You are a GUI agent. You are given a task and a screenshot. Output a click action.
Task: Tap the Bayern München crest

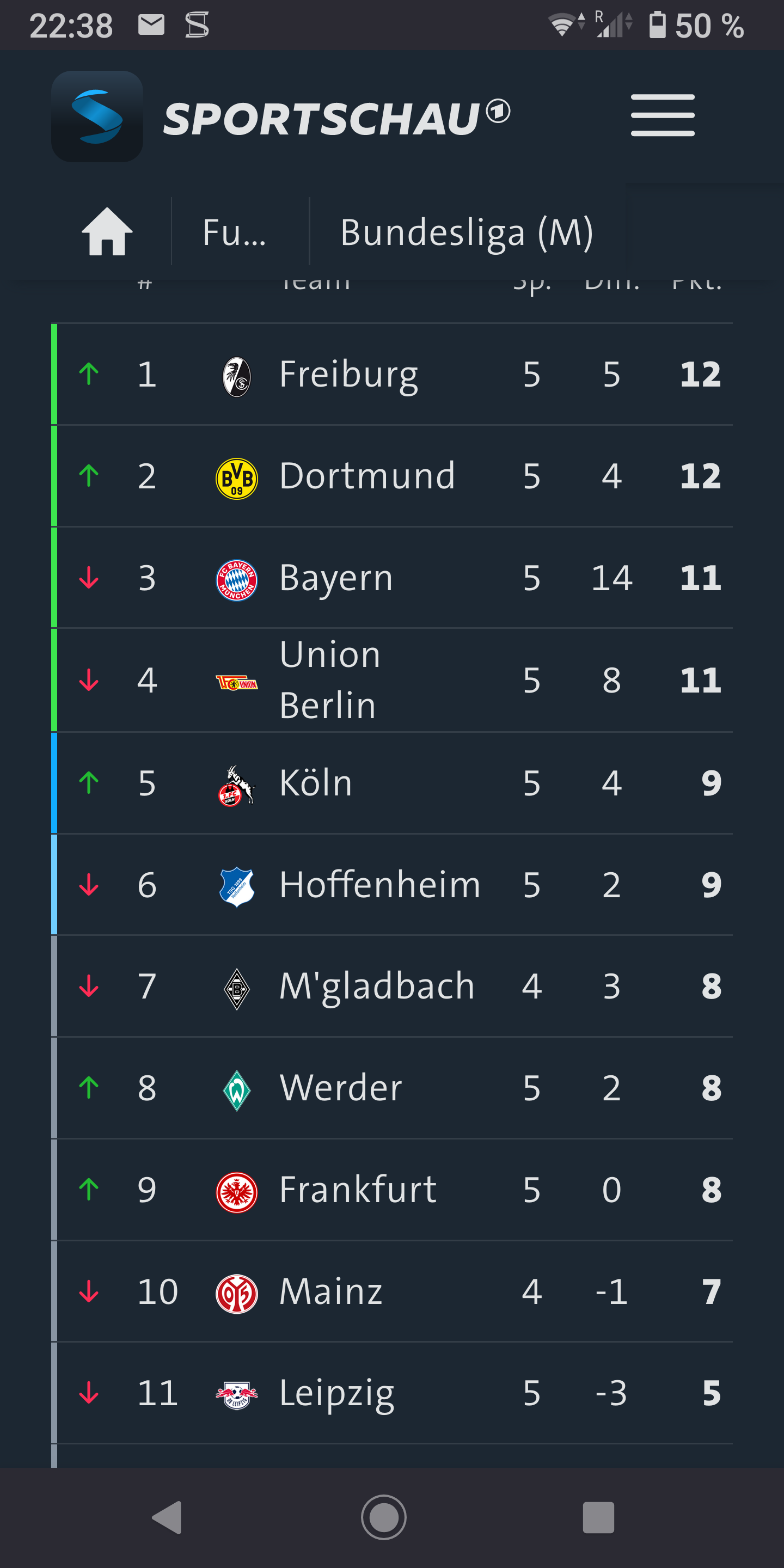tap(237, 579)
